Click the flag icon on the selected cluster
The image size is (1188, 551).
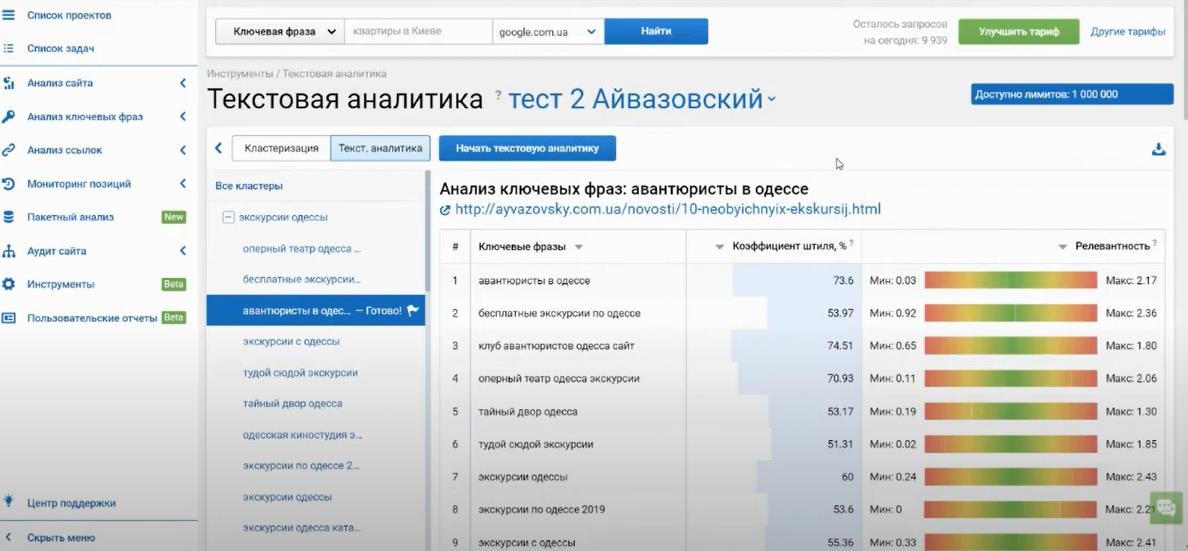(x=413, y=310)
